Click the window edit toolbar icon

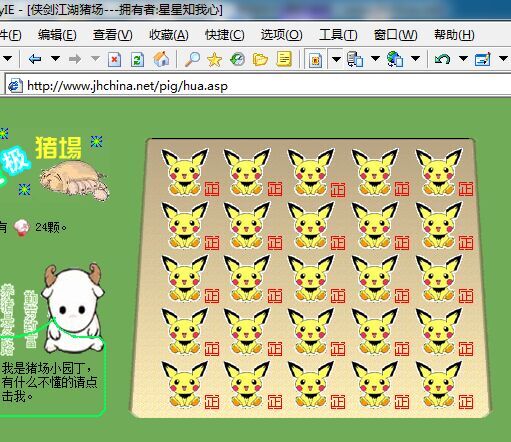click(x=483, y=59)
